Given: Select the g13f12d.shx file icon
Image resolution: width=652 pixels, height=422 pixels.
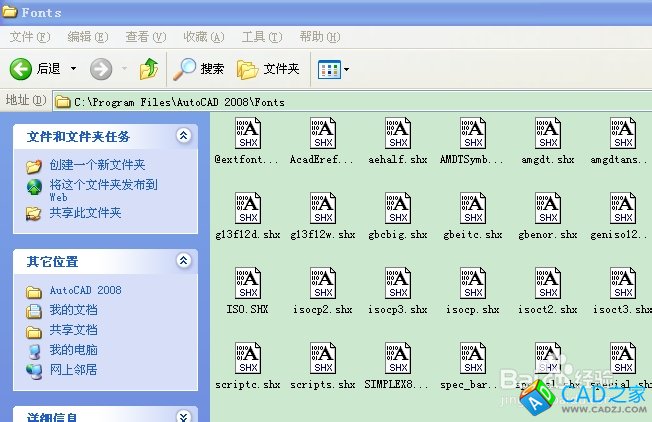Looking at the screenshot, I should (248, 208).
